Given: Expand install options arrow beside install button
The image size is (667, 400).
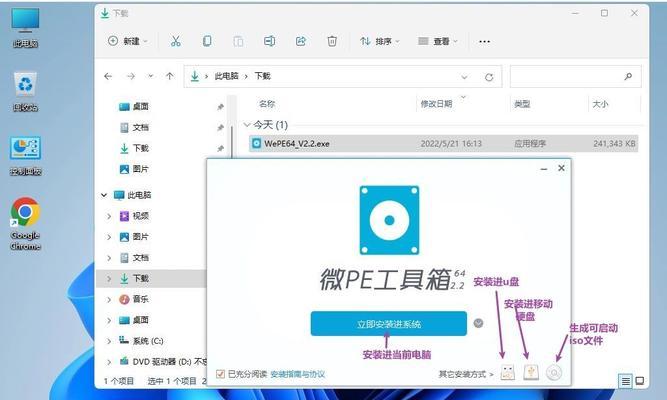Looking at the screenshot, I should click(478, 323).
